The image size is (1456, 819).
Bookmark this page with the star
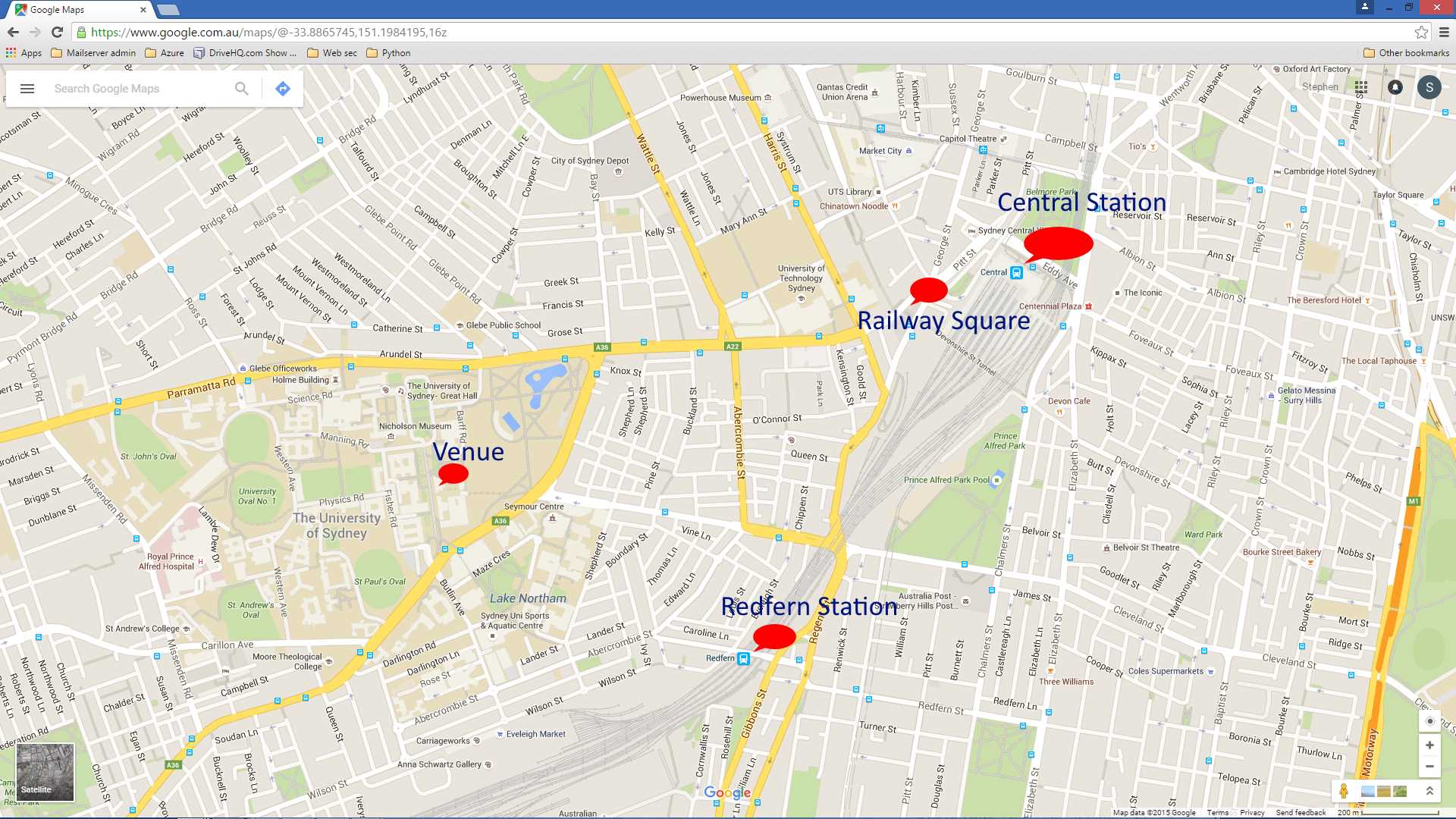(x=1421, y=33)
